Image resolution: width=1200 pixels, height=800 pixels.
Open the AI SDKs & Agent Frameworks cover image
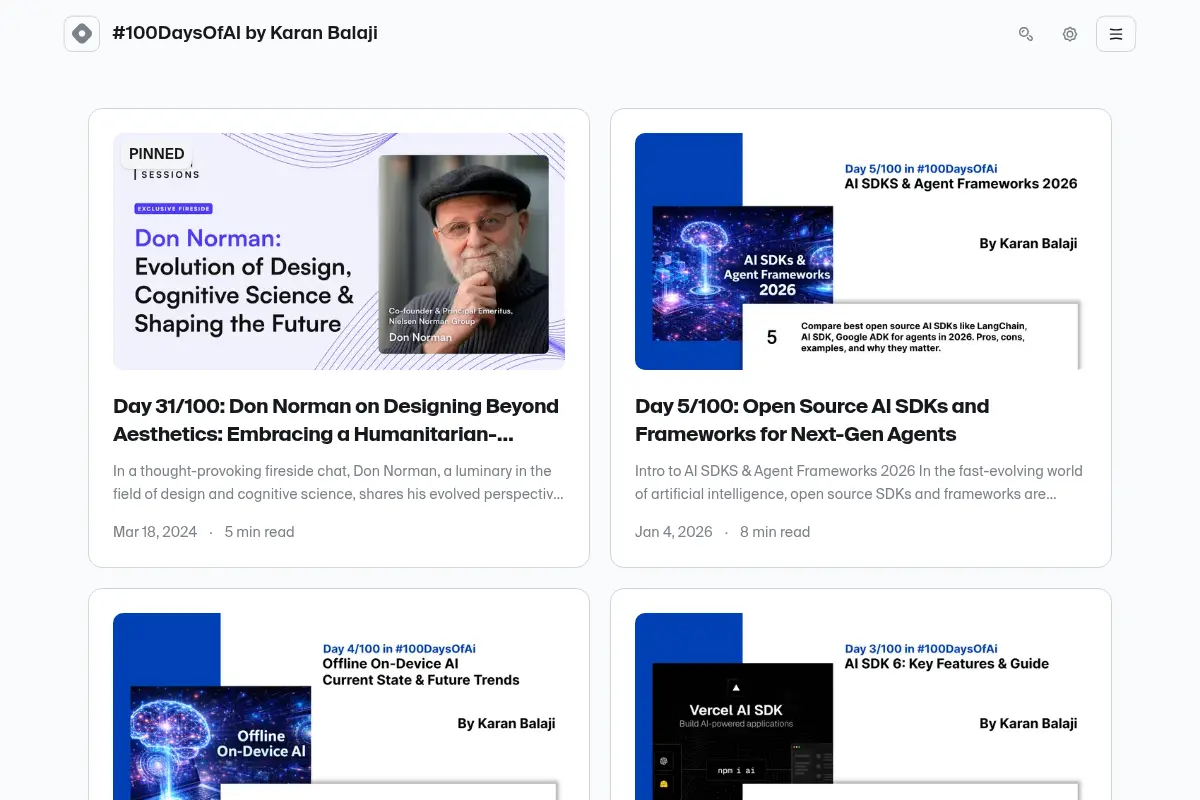[x=861, y=251]
